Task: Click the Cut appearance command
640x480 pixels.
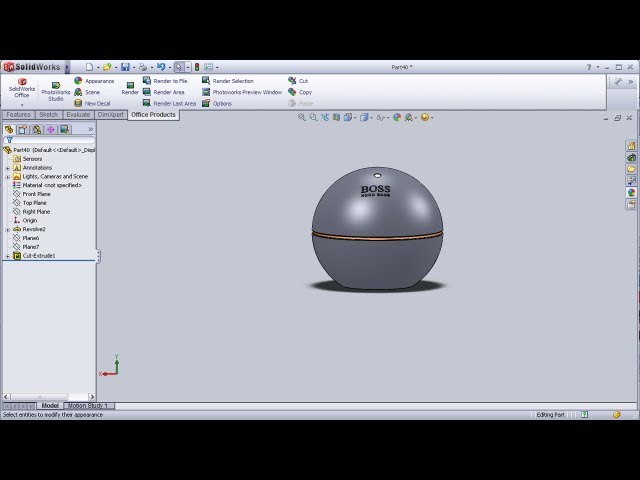Action: pyautogui.click(x=298, y=81)
